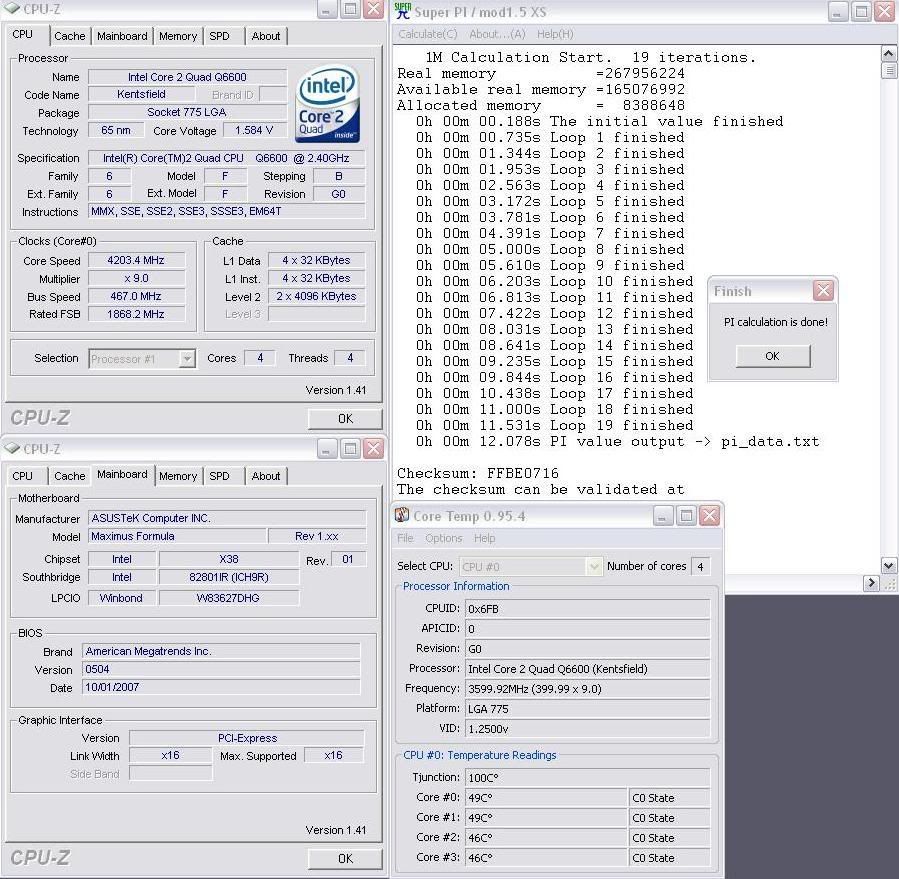
Task: Click OK in the top CPU-Z window
Action: (x=345, y=419)
